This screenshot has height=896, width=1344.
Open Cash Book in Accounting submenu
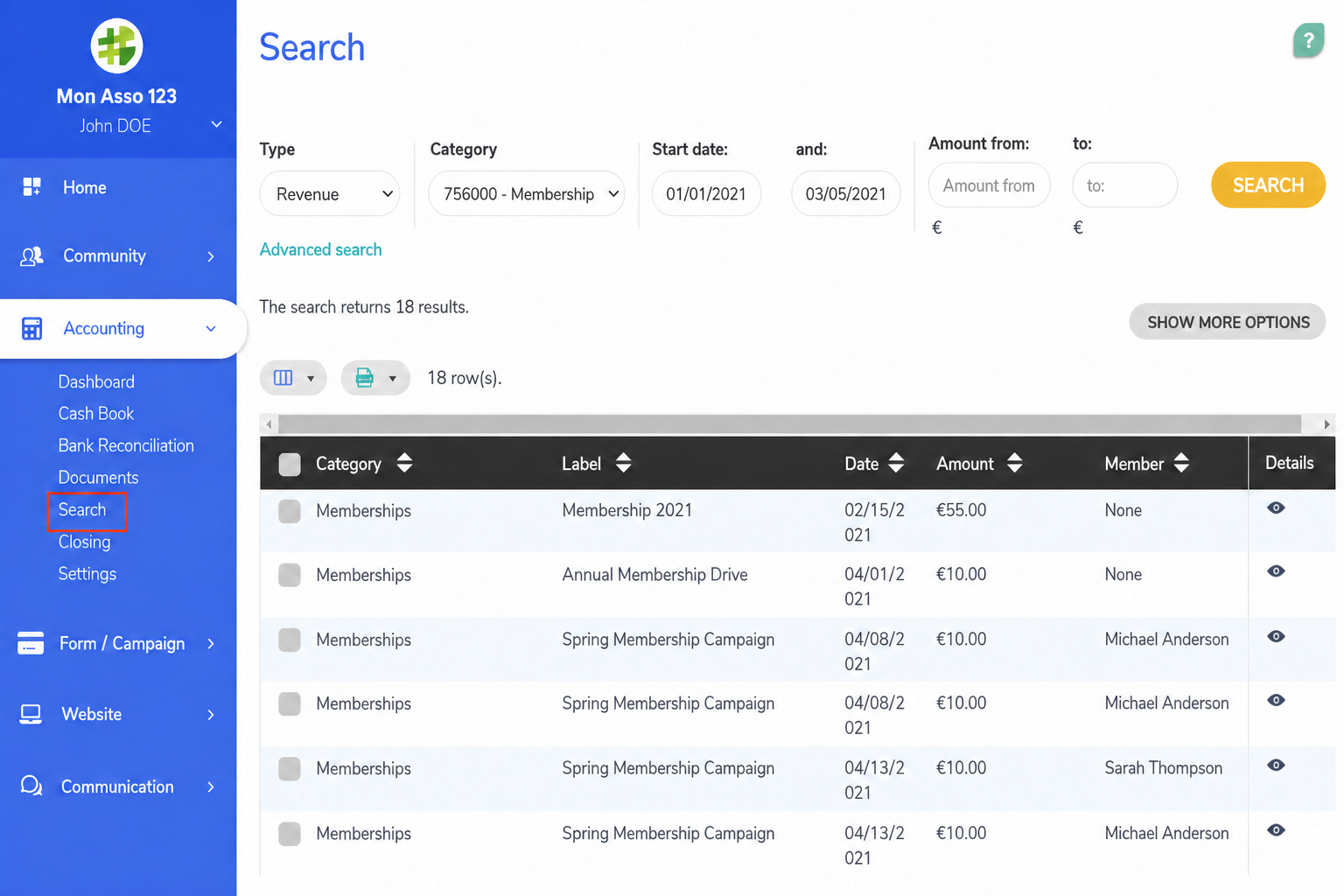coord(96,413)
